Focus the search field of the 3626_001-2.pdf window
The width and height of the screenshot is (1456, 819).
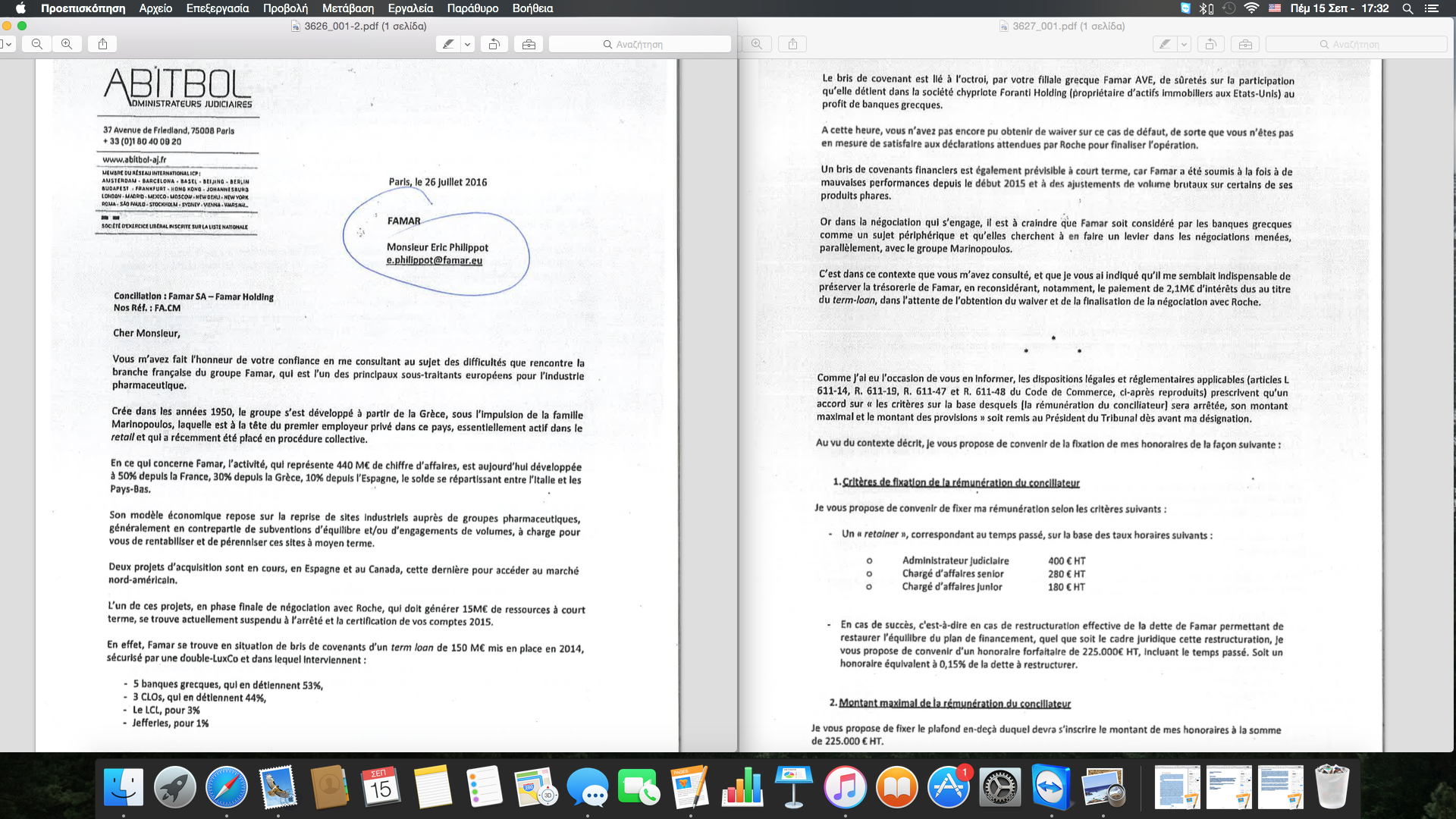(639, 44)
